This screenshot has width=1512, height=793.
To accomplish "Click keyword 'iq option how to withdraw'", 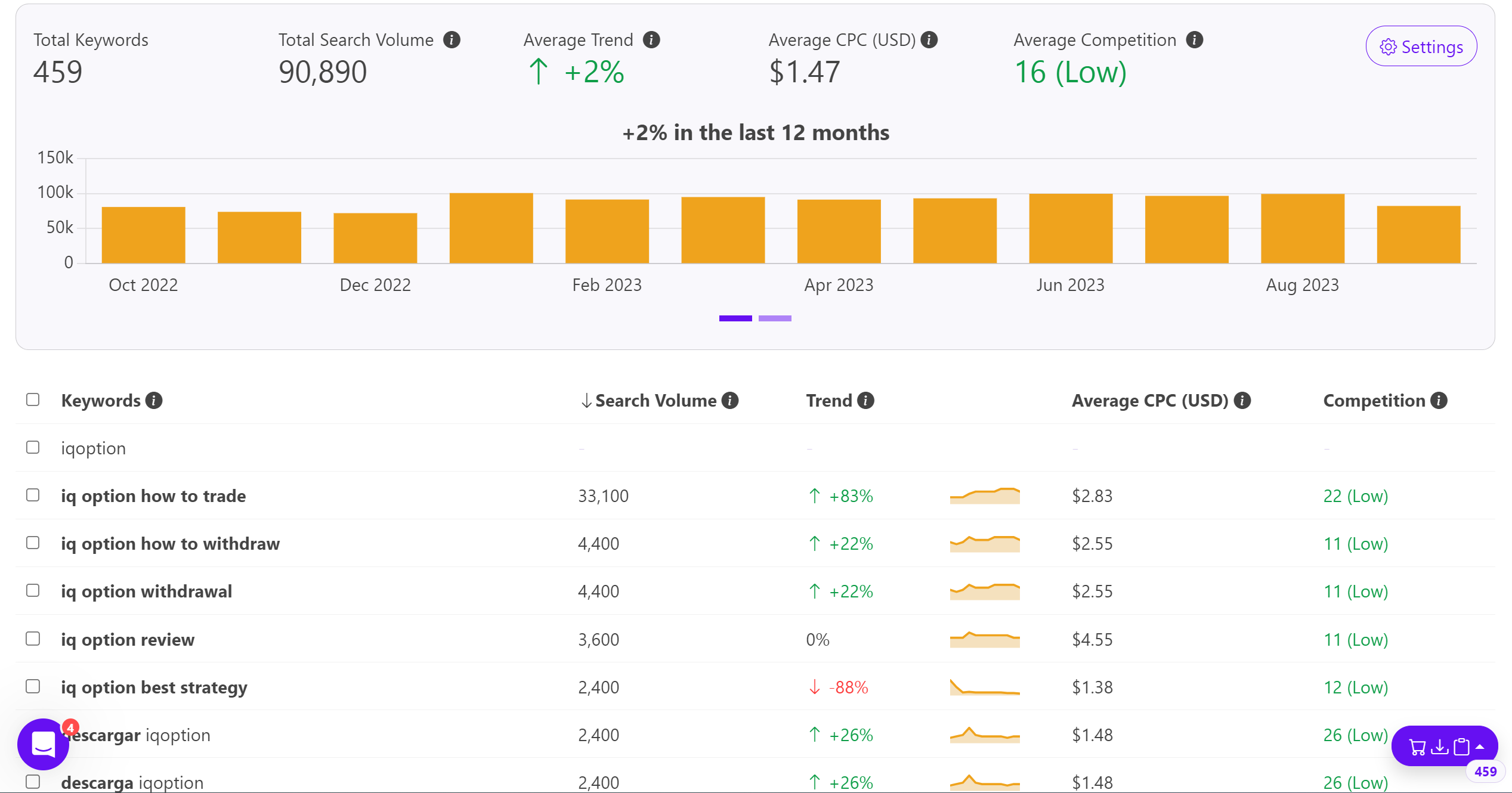I will pyautogui.click(x=171, y=544).
